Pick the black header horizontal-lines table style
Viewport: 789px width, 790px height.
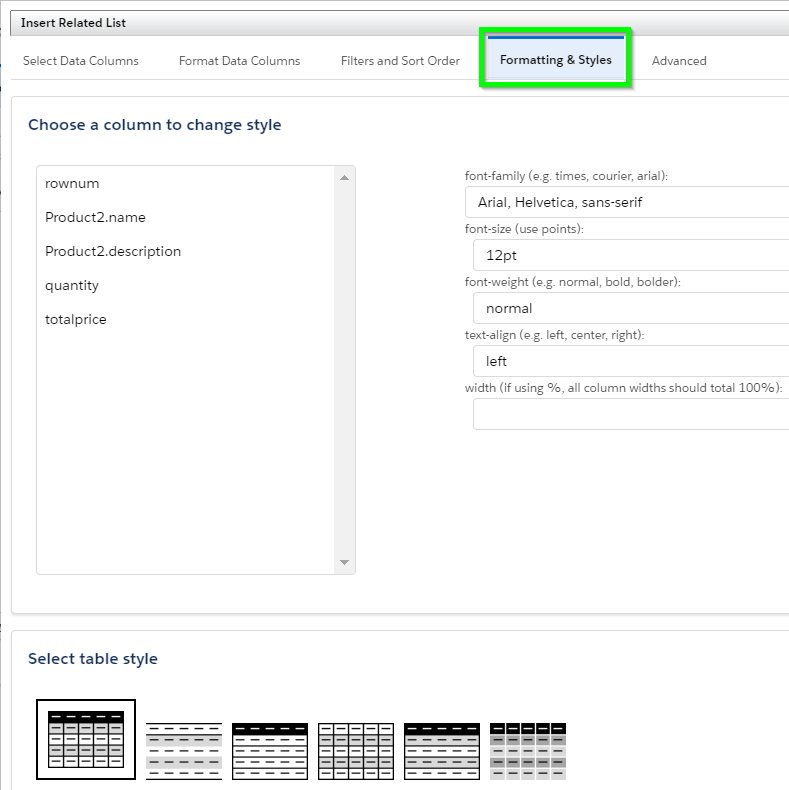pyautogui.click(x=270, y=751)
